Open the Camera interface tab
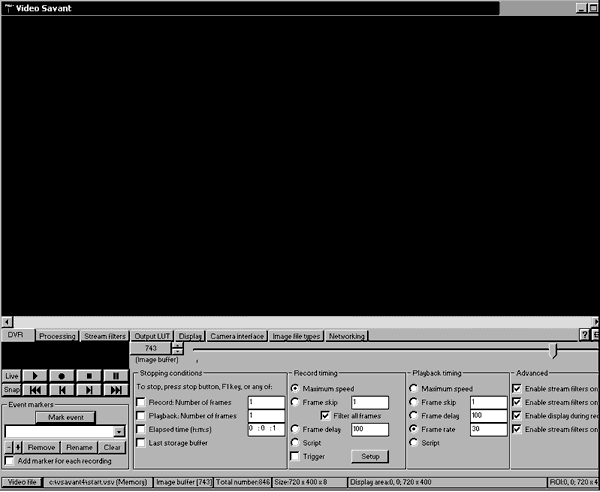Viewport: 600px width, 492px height. pos(237,336)
